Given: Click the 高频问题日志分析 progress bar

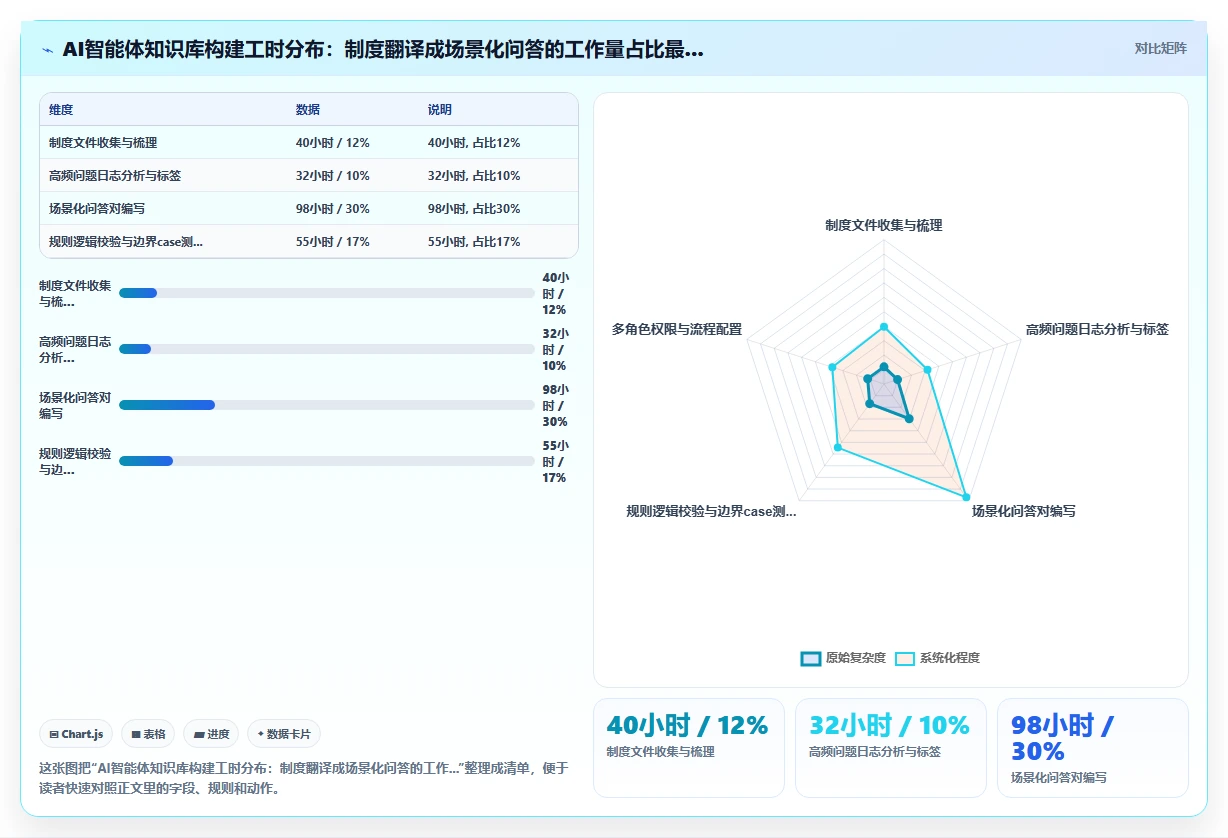Looking at the screenshot, I should [326, 349].
